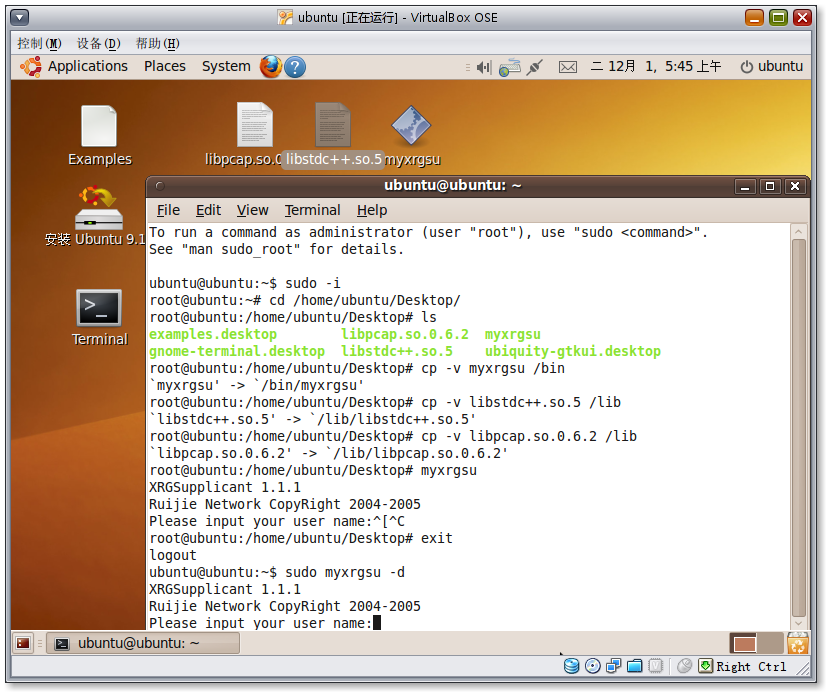Click the VirtualBox CD/DVD drive icon
826x692 pixels.
593,666
